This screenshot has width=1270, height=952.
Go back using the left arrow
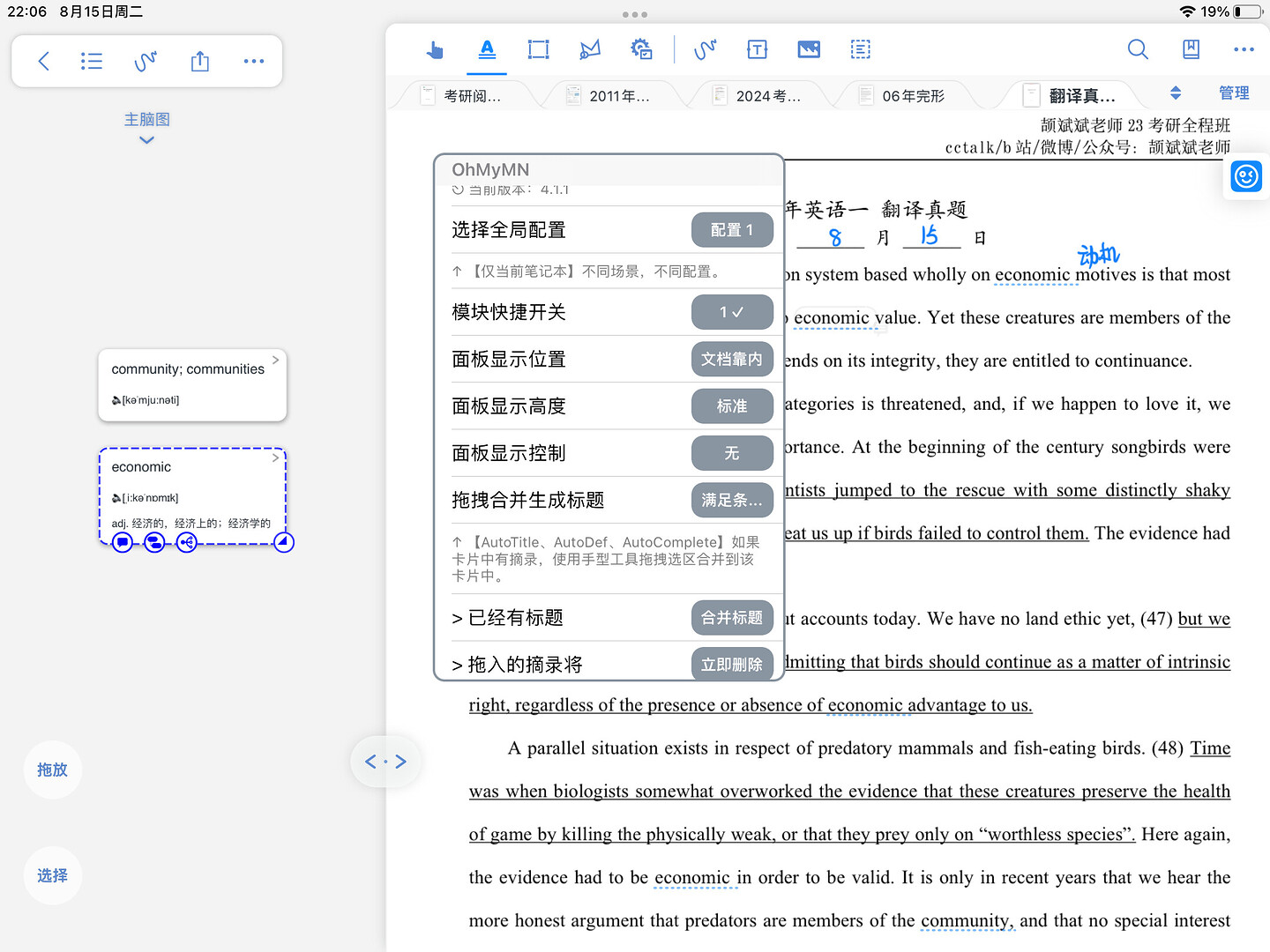(43, 61)
